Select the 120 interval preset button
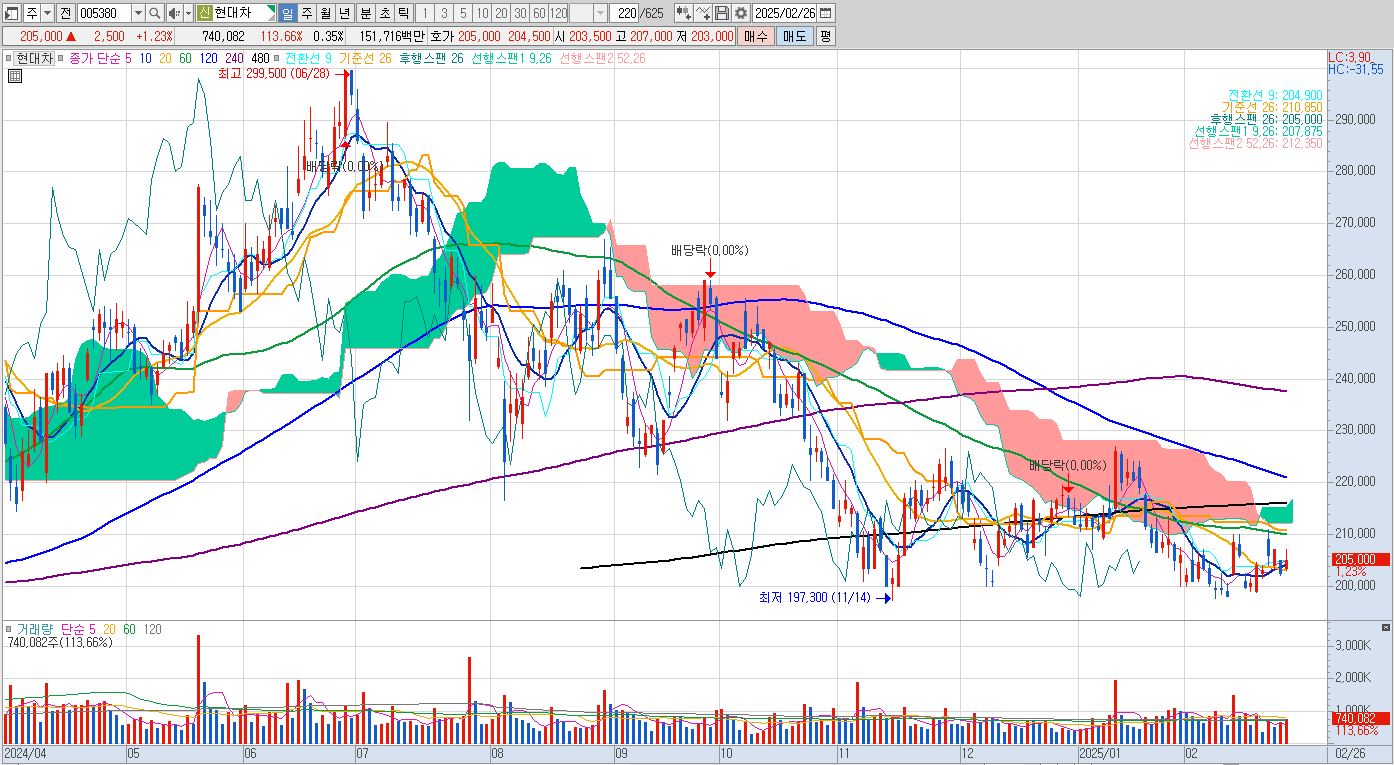This screenshot has width=1394, height=765. 559,13
